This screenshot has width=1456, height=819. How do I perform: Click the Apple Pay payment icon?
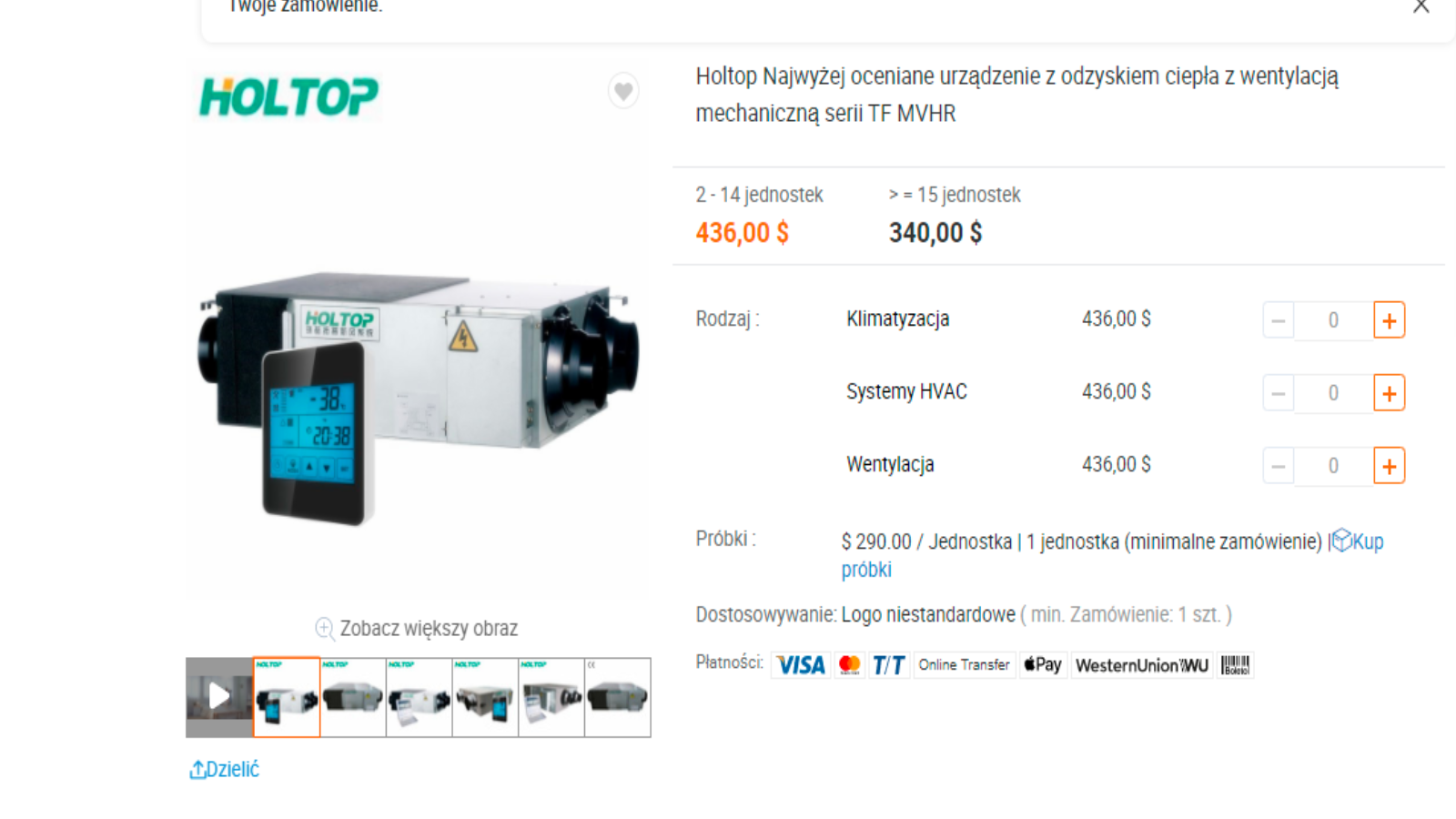point(1043,665)
